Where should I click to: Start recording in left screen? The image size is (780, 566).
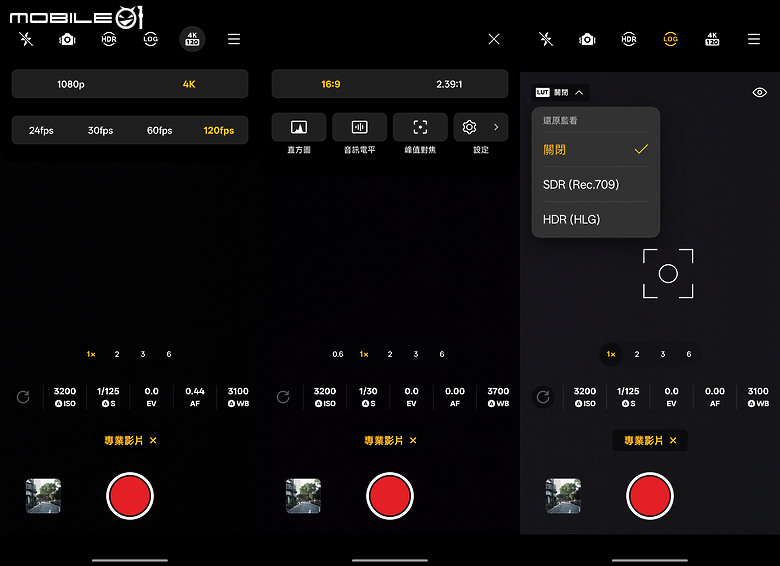(x=130, y=496)
